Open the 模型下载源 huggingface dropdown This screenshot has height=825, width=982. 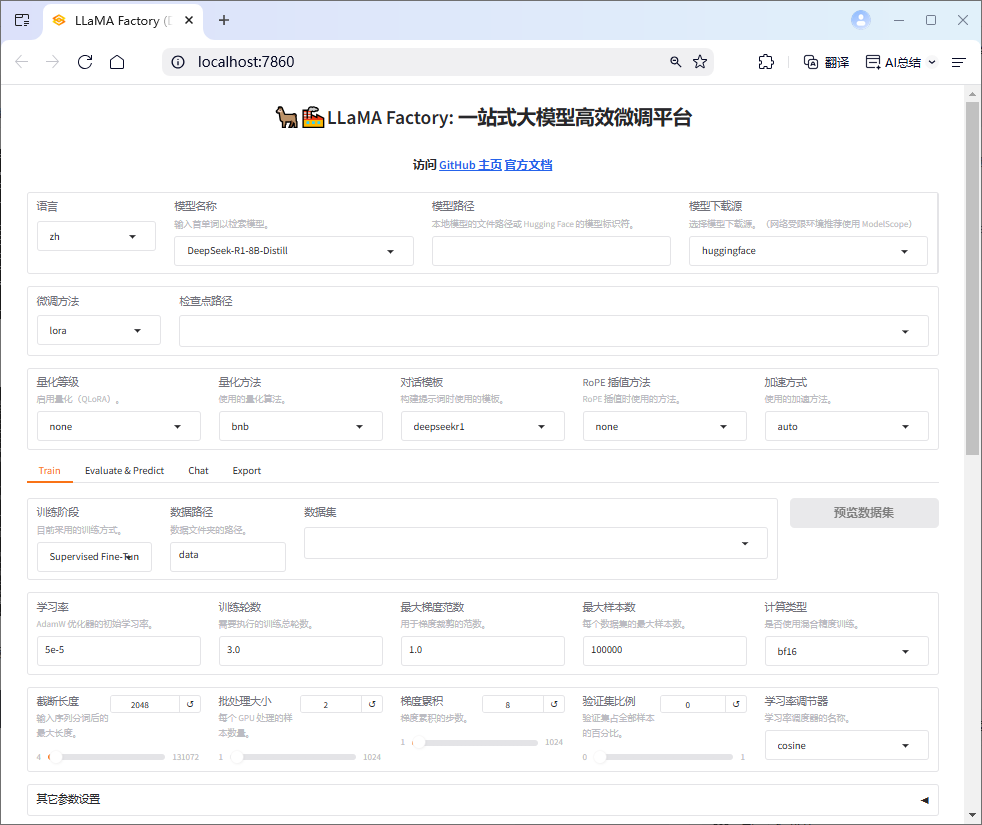tap(808, 251)
